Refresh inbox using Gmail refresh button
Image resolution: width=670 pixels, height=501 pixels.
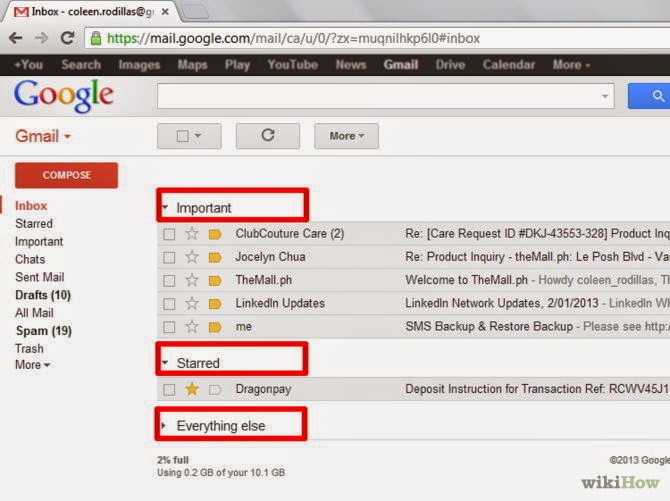pos(268,136)
